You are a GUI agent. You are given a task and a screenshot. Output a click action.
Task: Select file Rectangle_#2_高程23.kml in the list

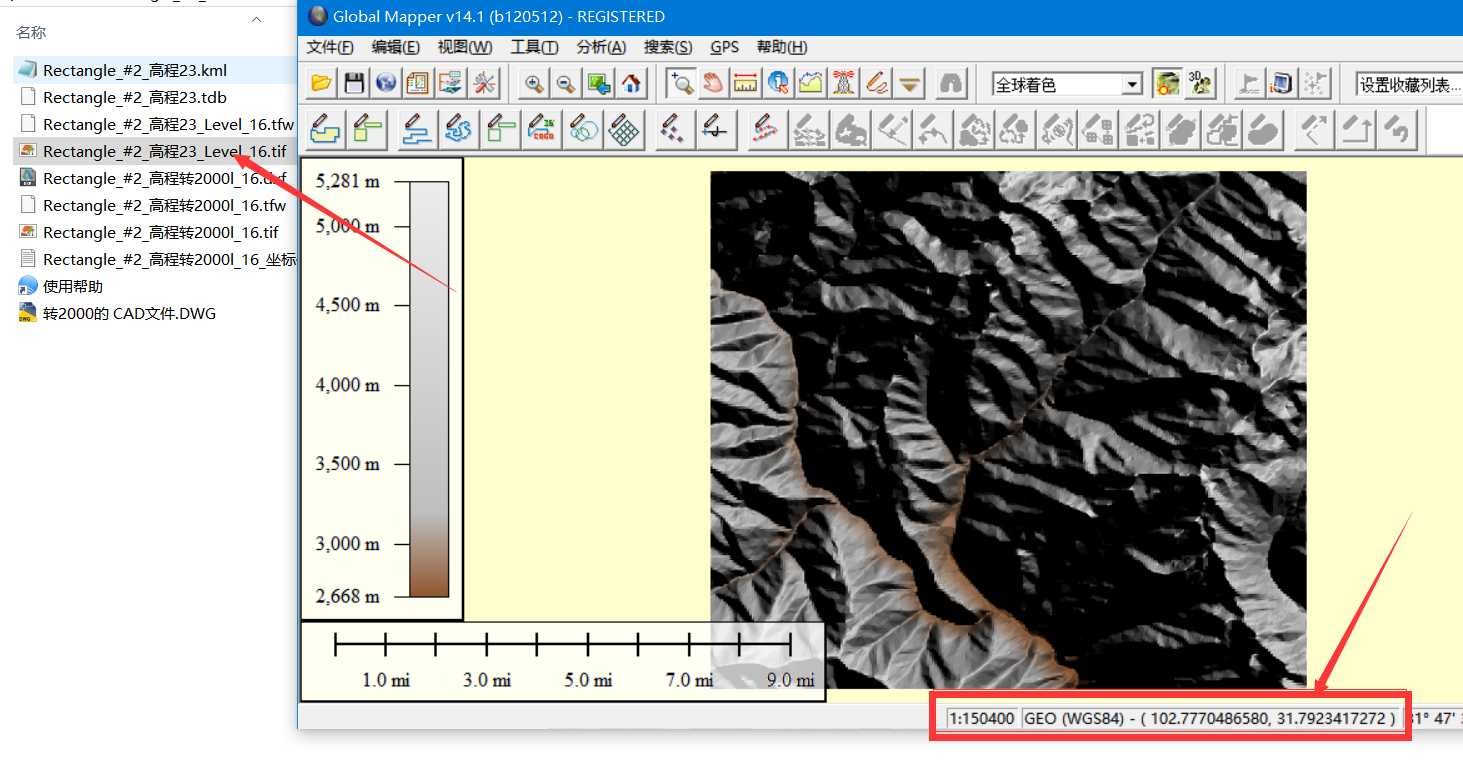pyautogui.click(x=135, y=70)
